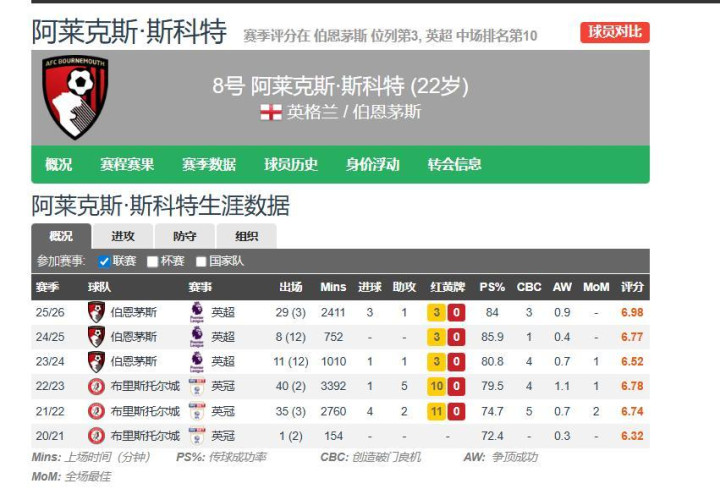This screenshot has height=500, width=720.
Task: Open 英冠 competition link in 20/21 row
Action: [x=223, y=436]
